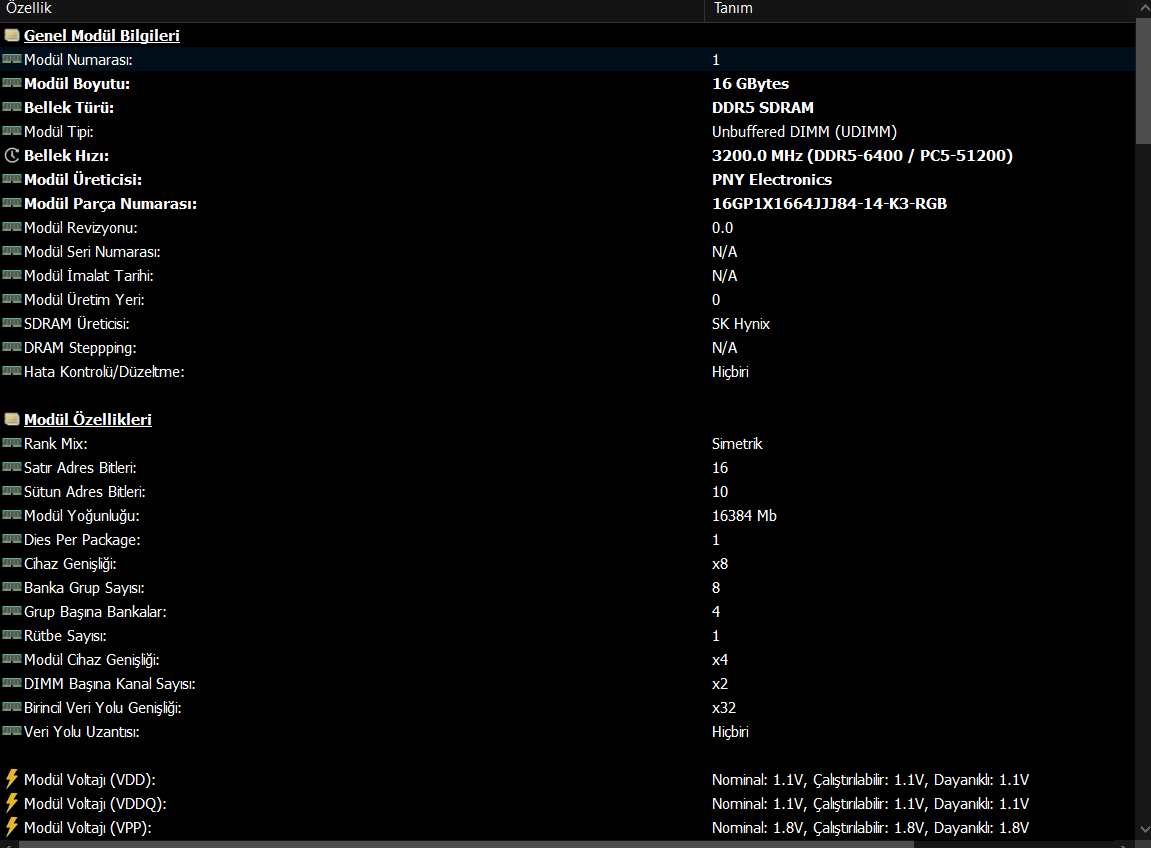Screen dimensions: 1151x848
Task: Click the lightning icon beside Modül Voltajı (VDD)
Action: [12, 778]
